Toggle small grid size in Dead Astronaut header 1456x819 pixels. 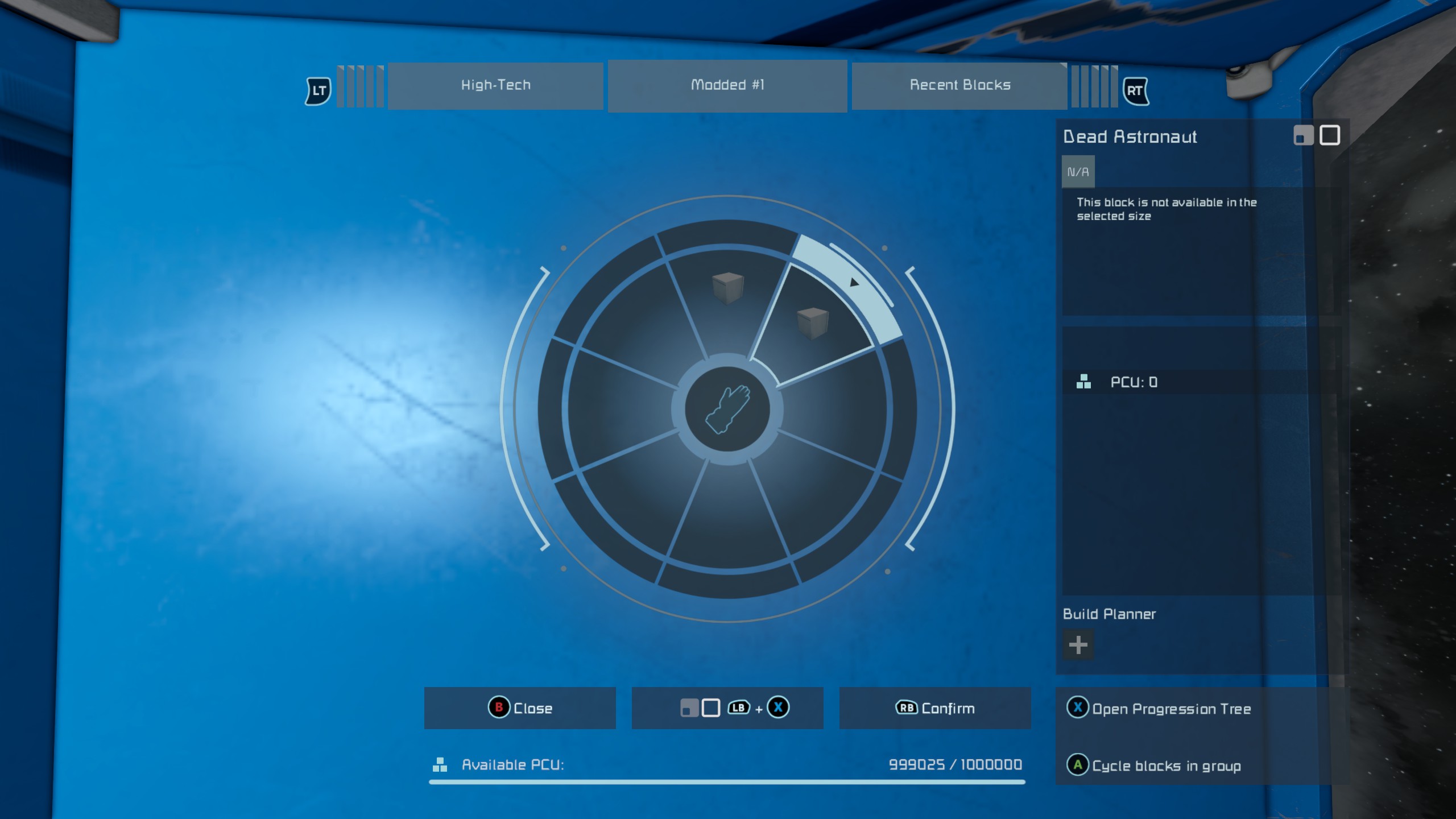pyautogui.click(x=1303, y=135)
